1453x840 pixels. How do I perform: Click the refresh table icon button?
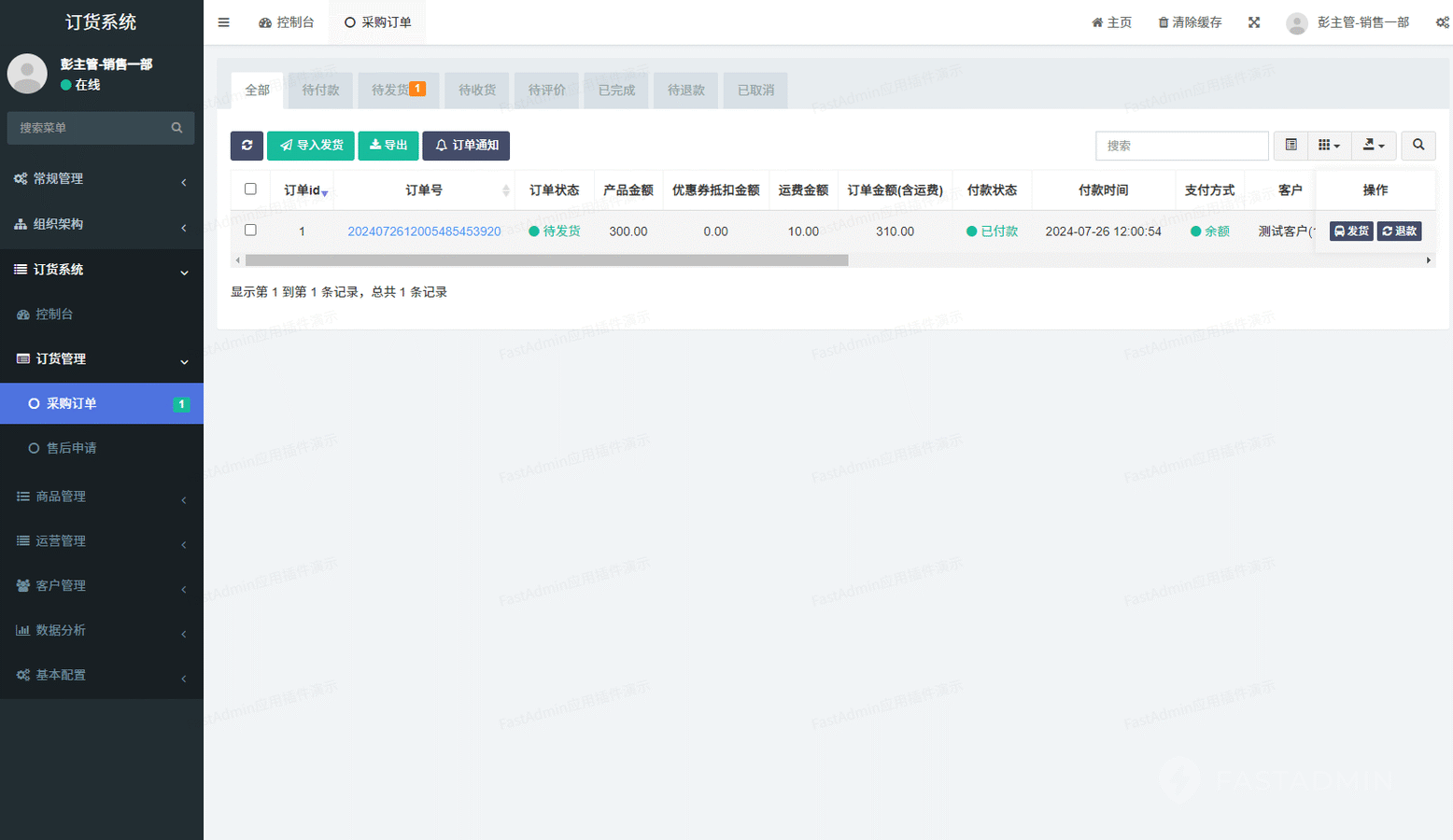pyautogui.click(x=247, y=146)
